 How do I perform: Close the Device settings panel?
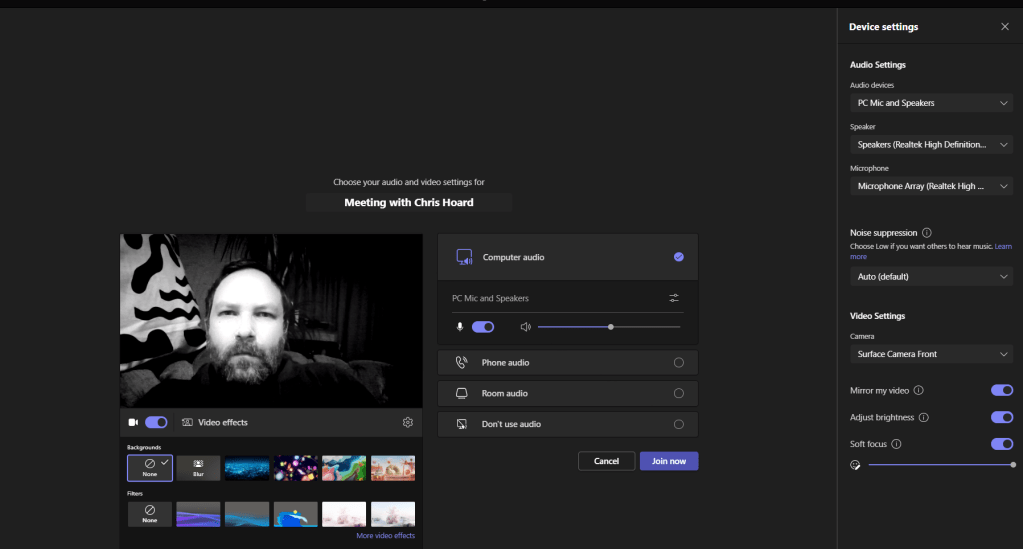[x=1005, y=27]
